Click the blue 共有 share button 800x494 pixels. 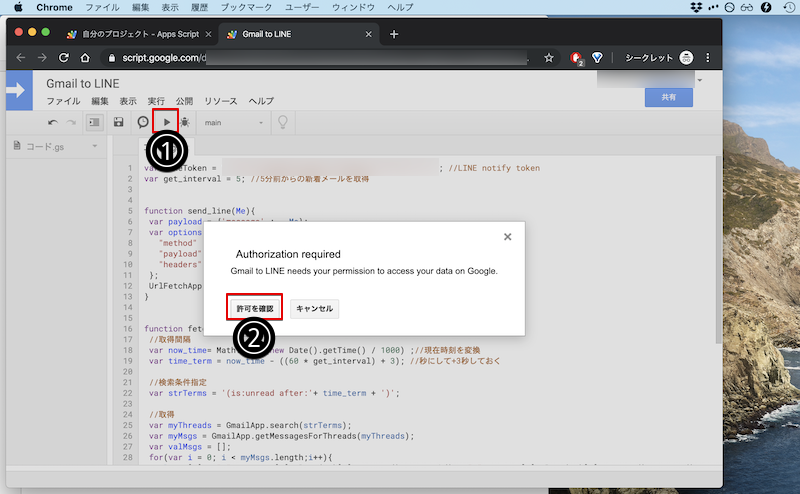point(669,97)
